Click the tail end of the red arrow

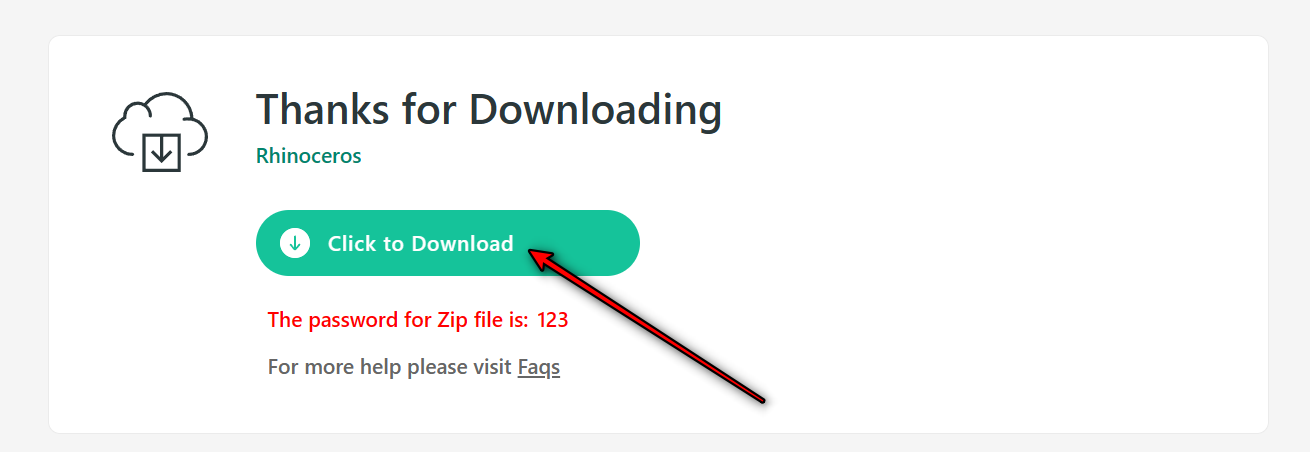[x=762, y=401]
